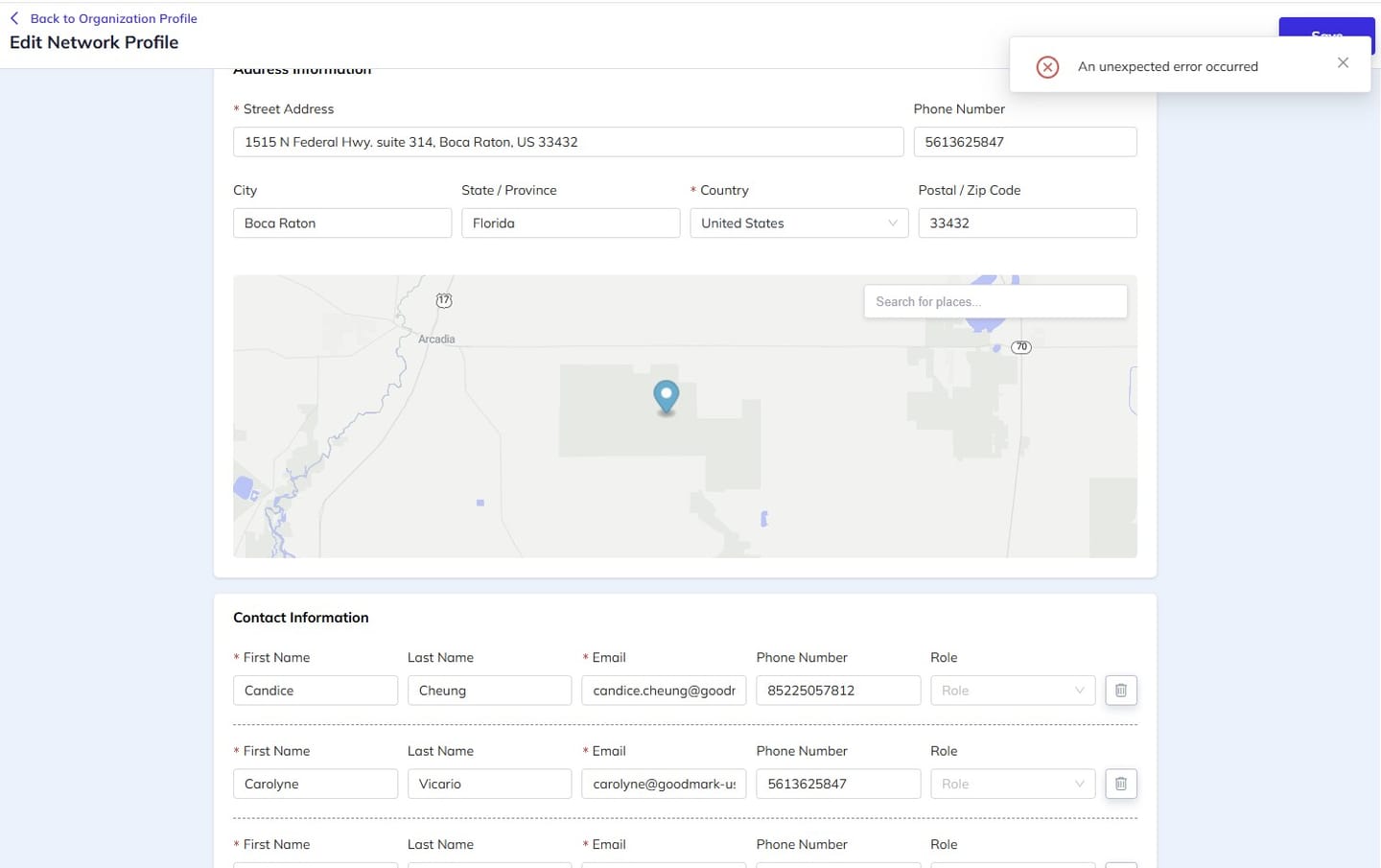Screen dimensions: 1381x868
Task: Delete the Candice Cheung contact row
Action: (1120, 691)
